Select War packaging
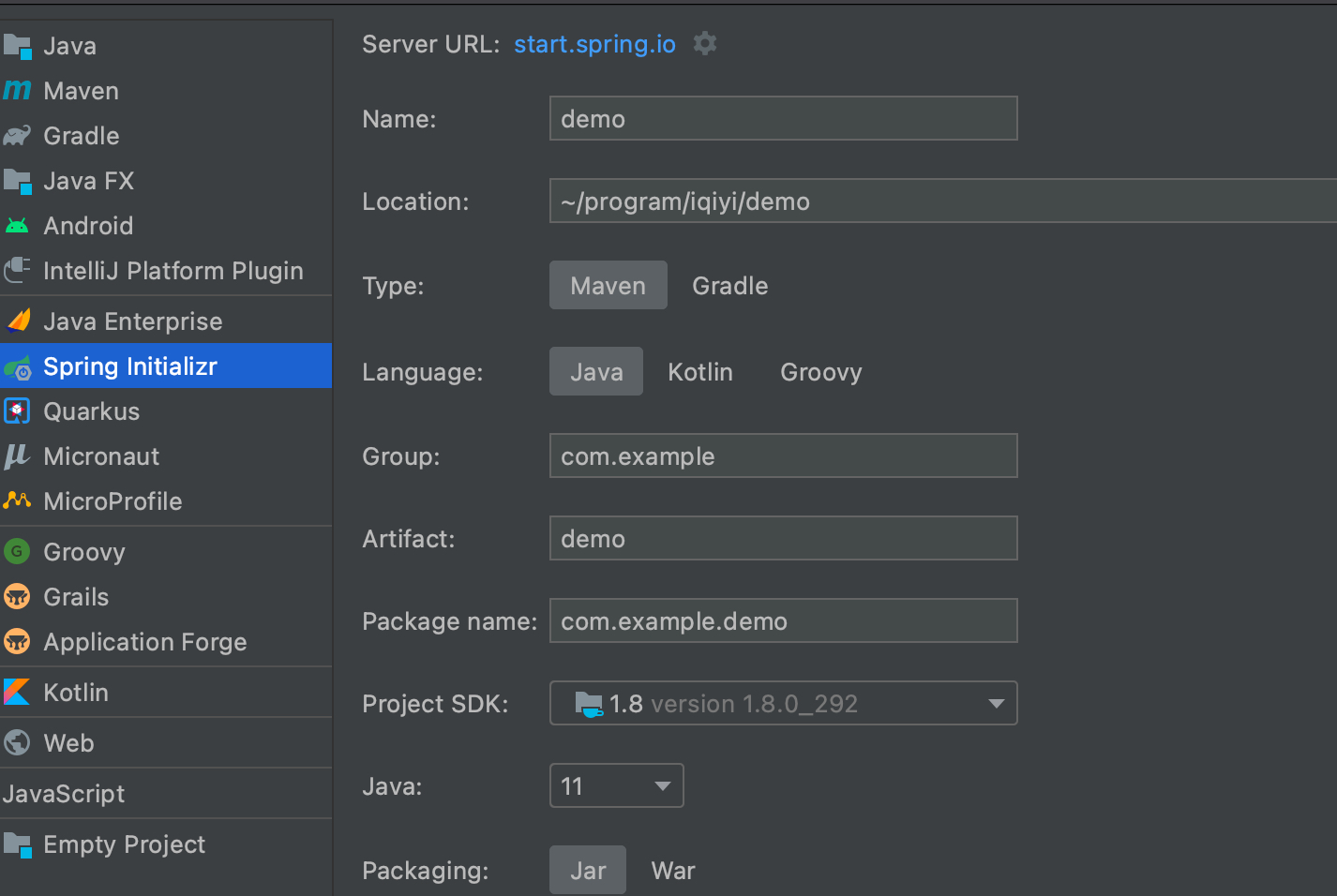Screen dimensions: 1337x896 [672, 870]
